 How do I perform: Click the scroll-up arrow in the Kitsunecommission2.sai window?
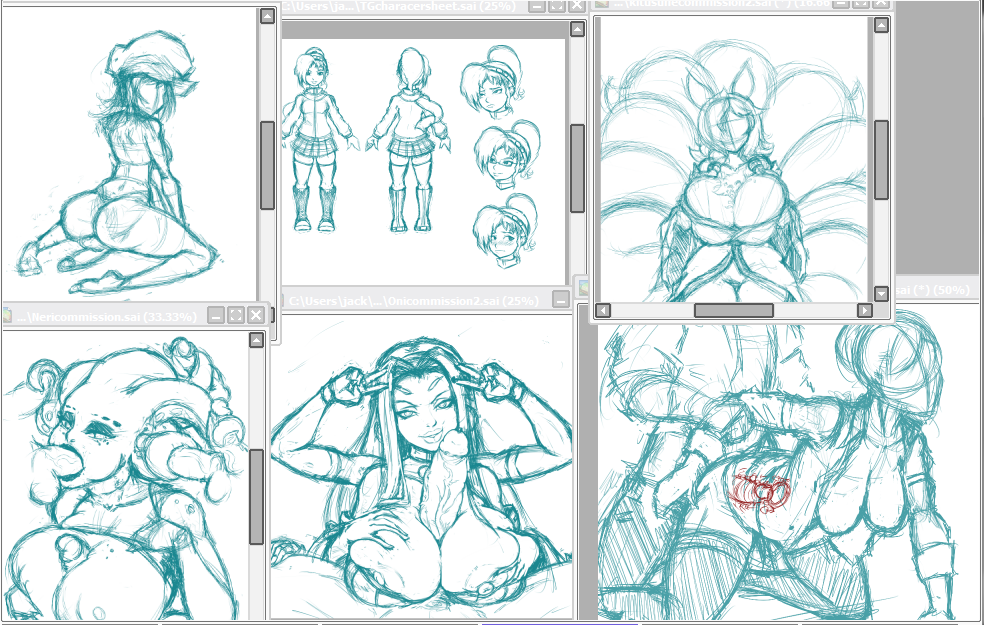[x=881, y=25]
